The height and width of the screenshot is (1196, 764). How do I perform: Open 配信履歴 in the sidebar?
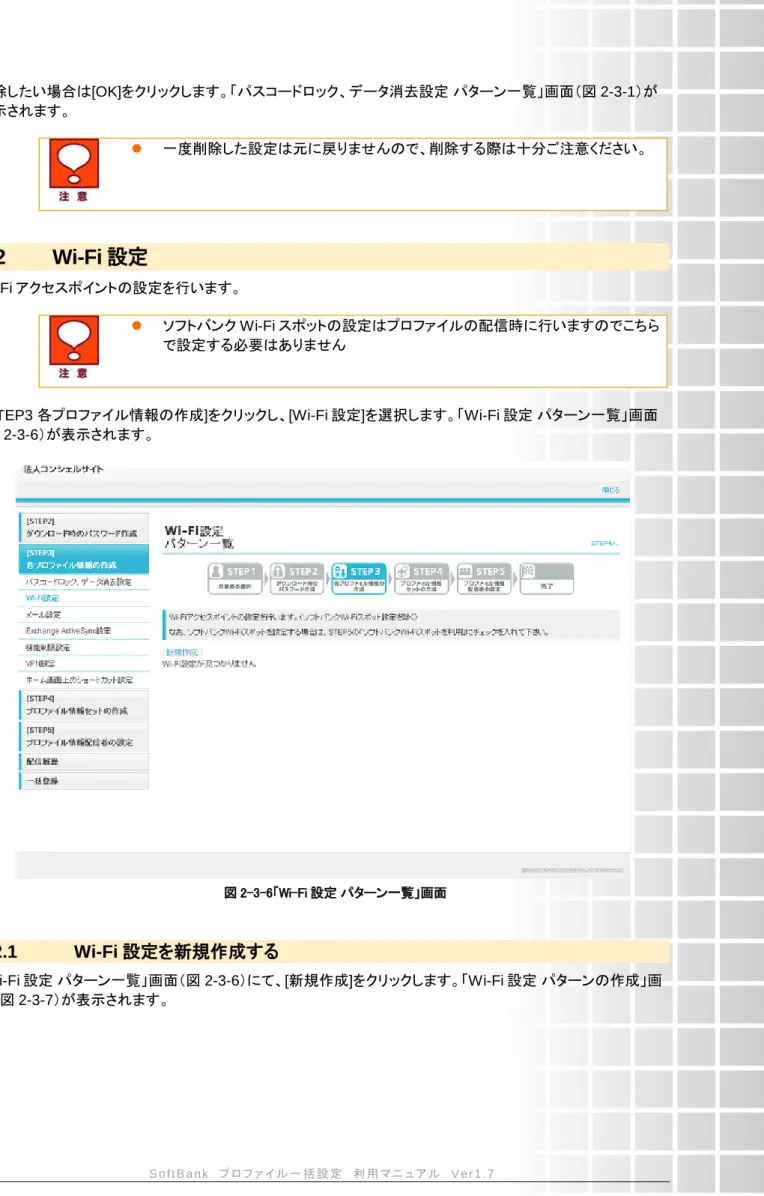pos(84,761)
